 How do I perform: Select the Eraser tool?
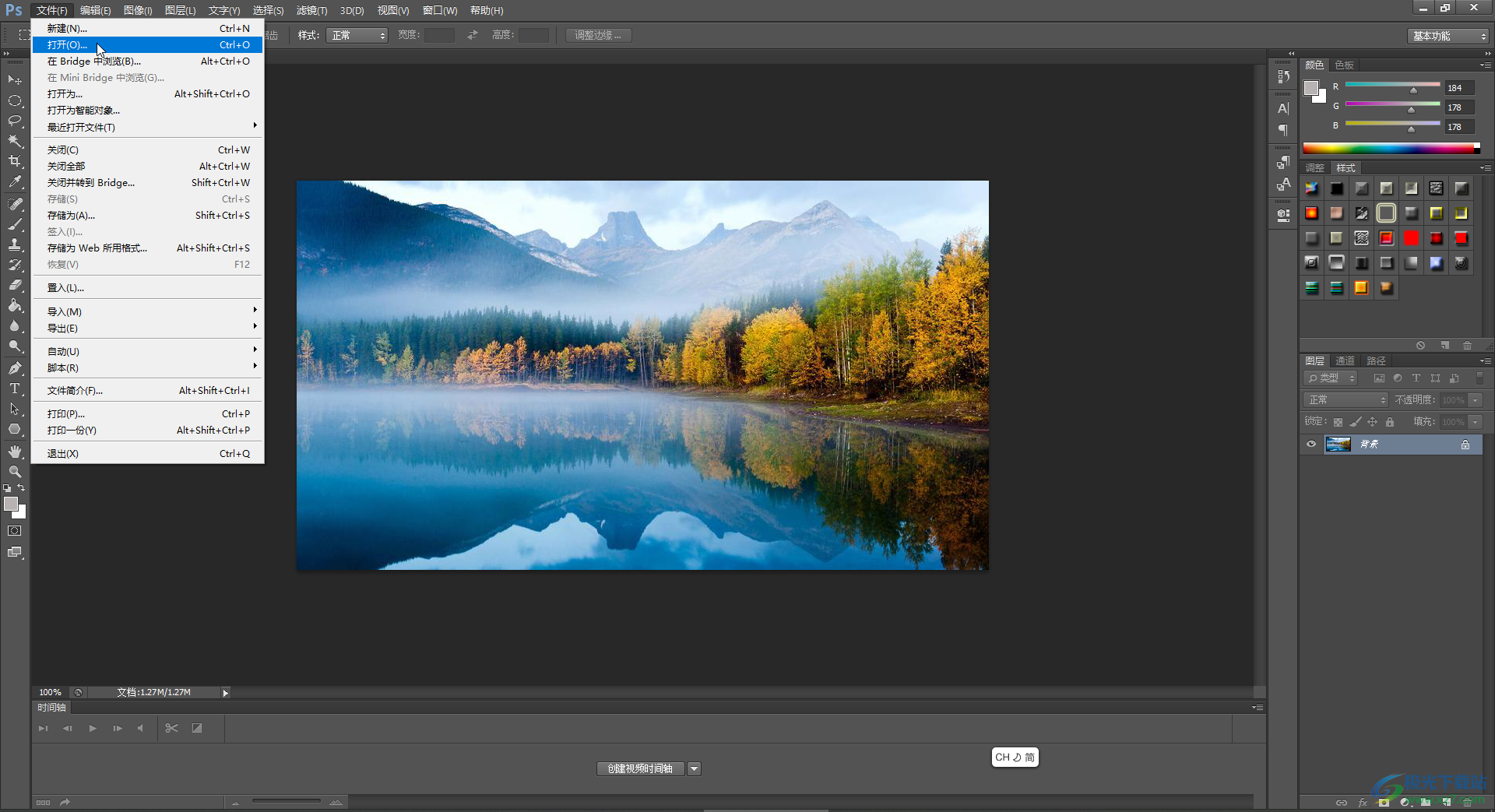[15, 285]
